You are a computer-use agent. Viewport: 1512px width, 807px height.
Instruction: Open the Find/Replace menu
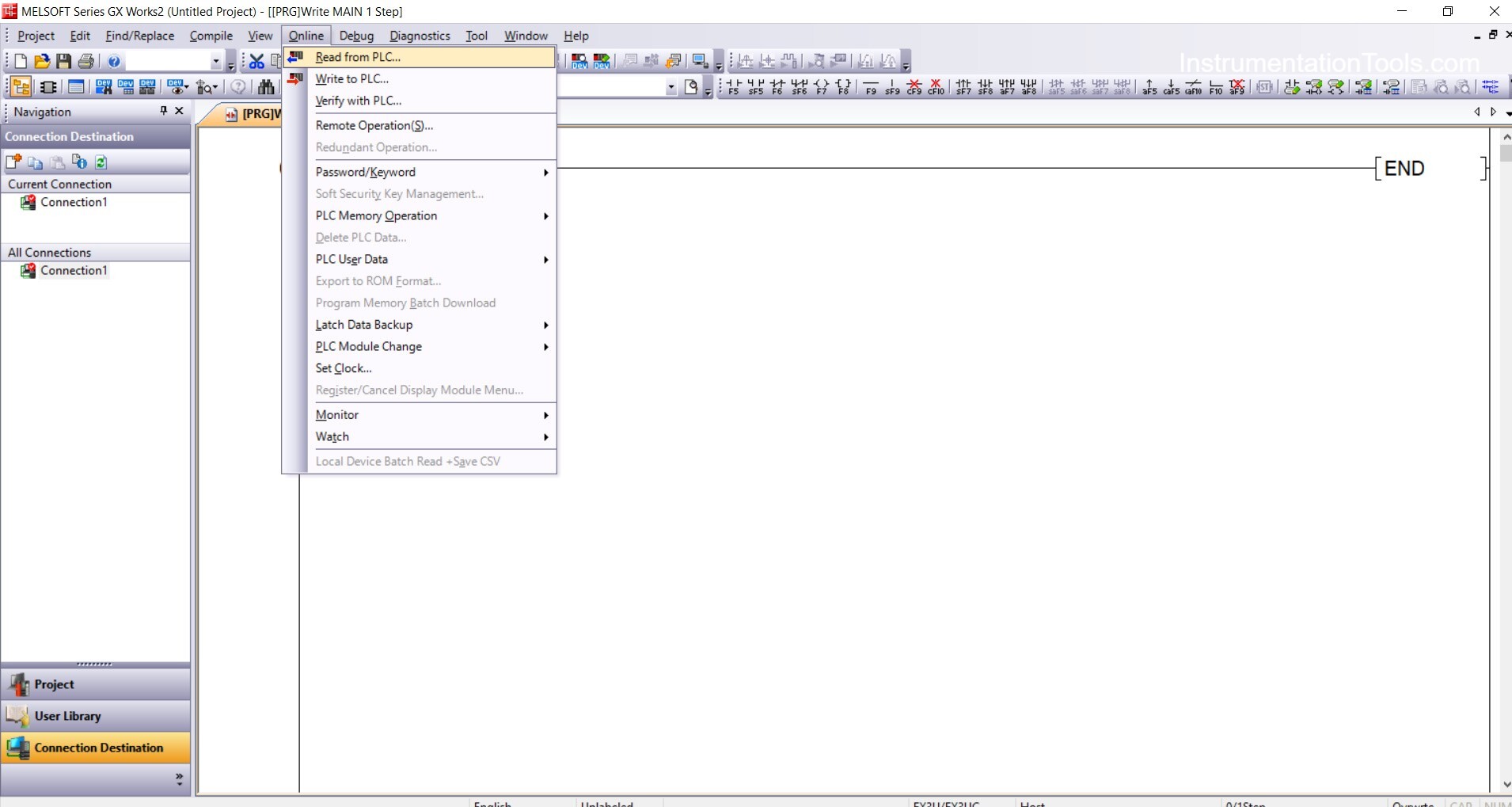[x=140, y=36]
